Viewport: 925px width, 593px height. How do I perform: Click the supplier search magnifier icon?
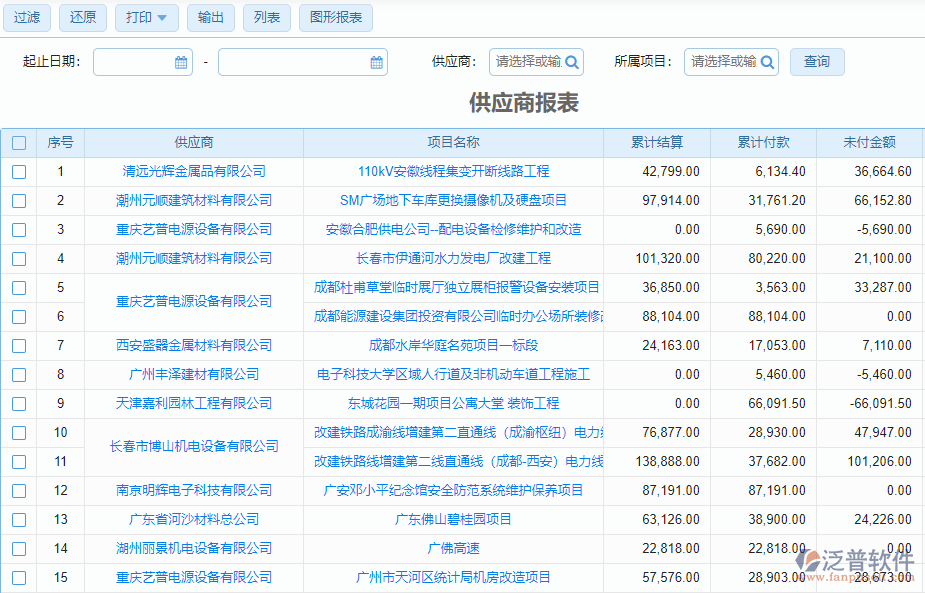coord(570,61)
